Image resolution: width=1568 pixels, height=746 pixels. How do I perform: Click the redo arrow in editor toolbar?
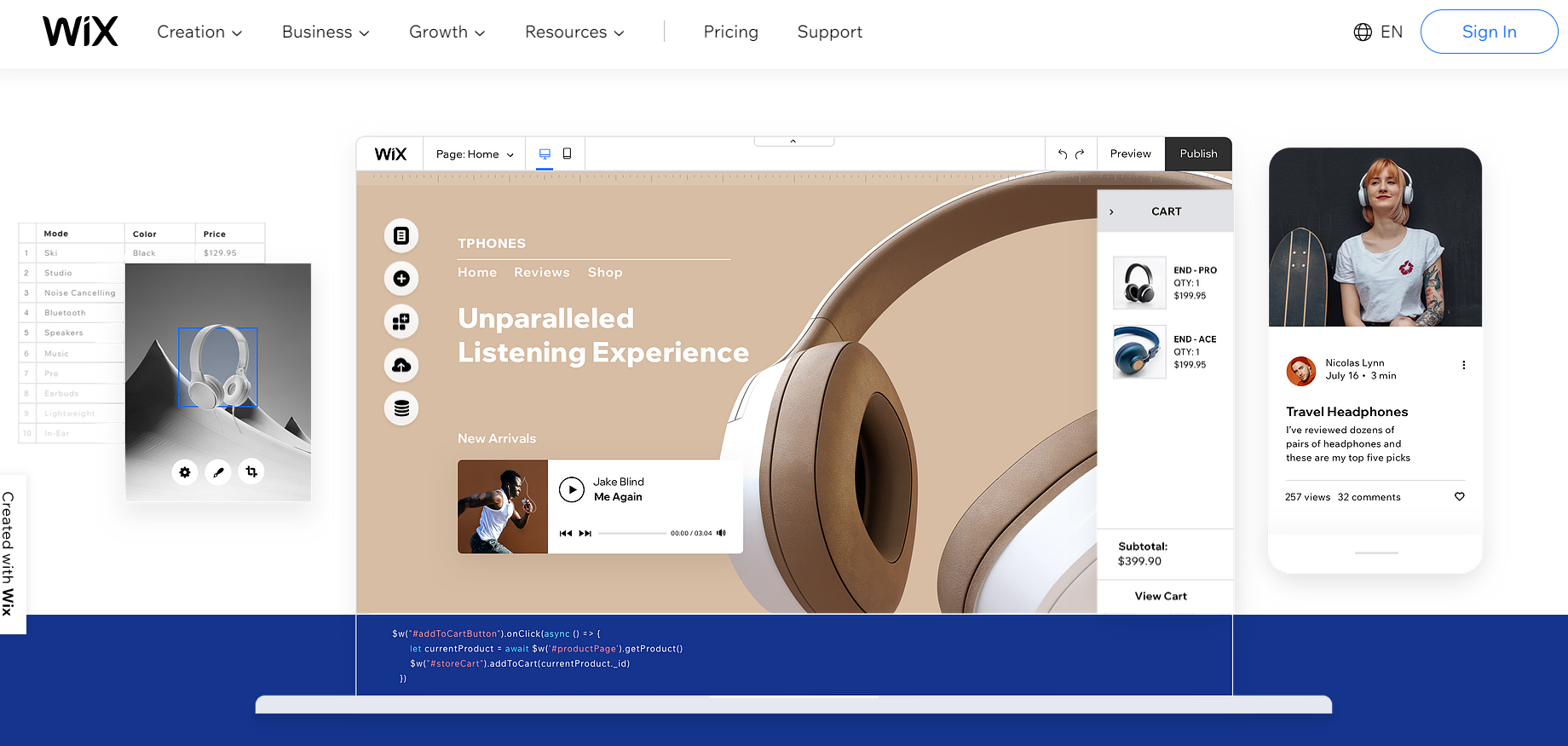pos(1080,154)
